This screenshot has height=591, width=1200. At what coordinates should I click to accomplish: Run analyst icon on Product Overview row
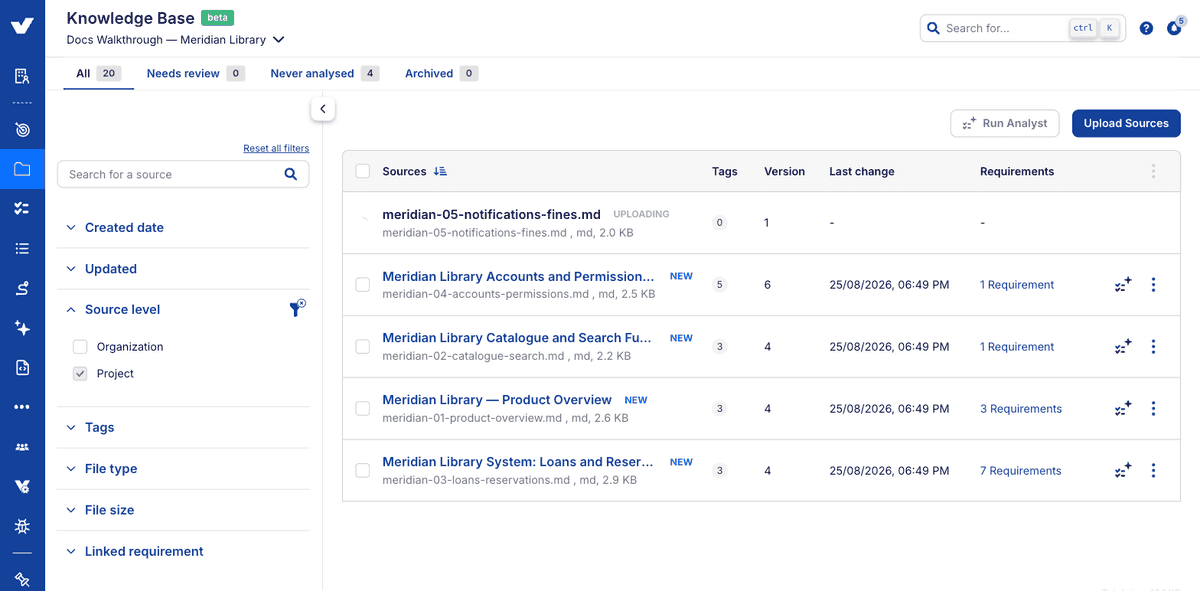[1123, 409]
